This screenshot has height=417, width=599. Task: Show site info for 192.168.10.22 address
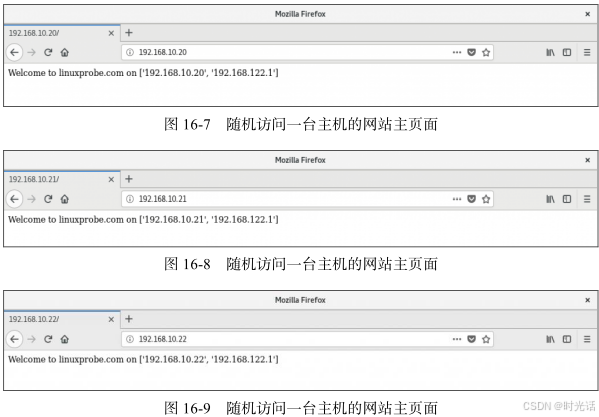(130, 339)
